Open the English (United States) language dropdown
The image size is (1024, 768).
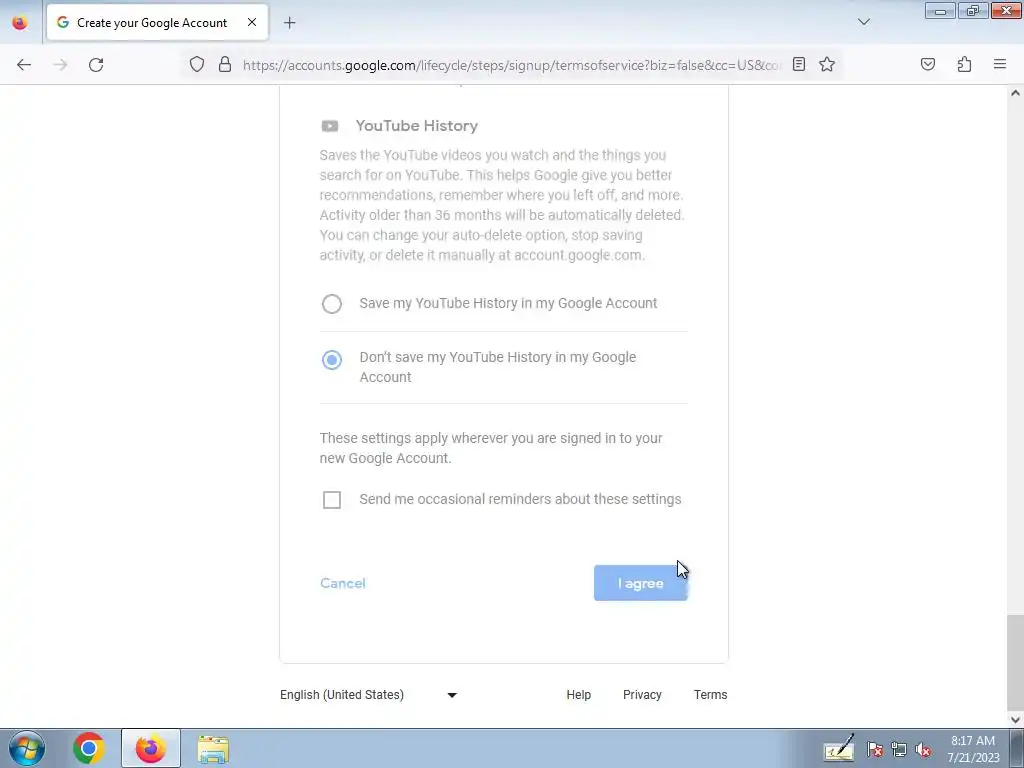click(369, 695)
